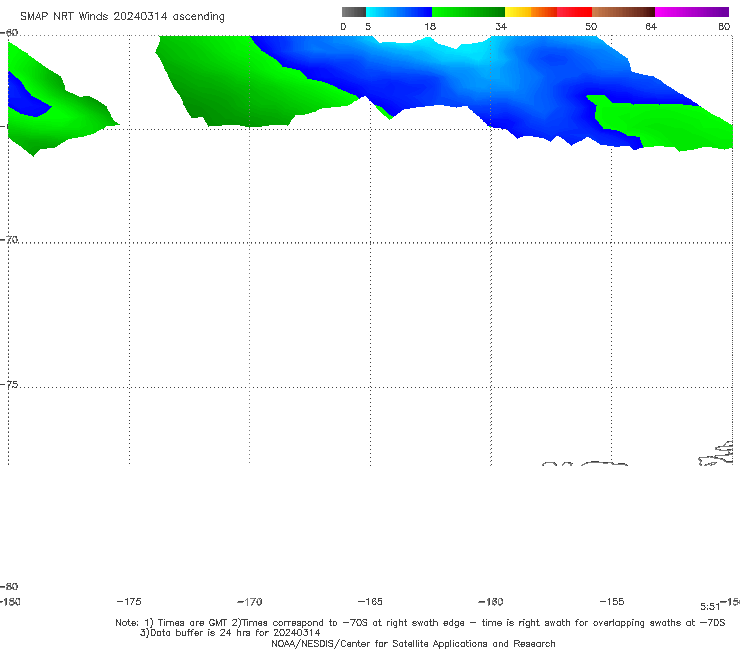Click the color bar label "34"
This screenshot has height=650, width=740.
(501, 27)
